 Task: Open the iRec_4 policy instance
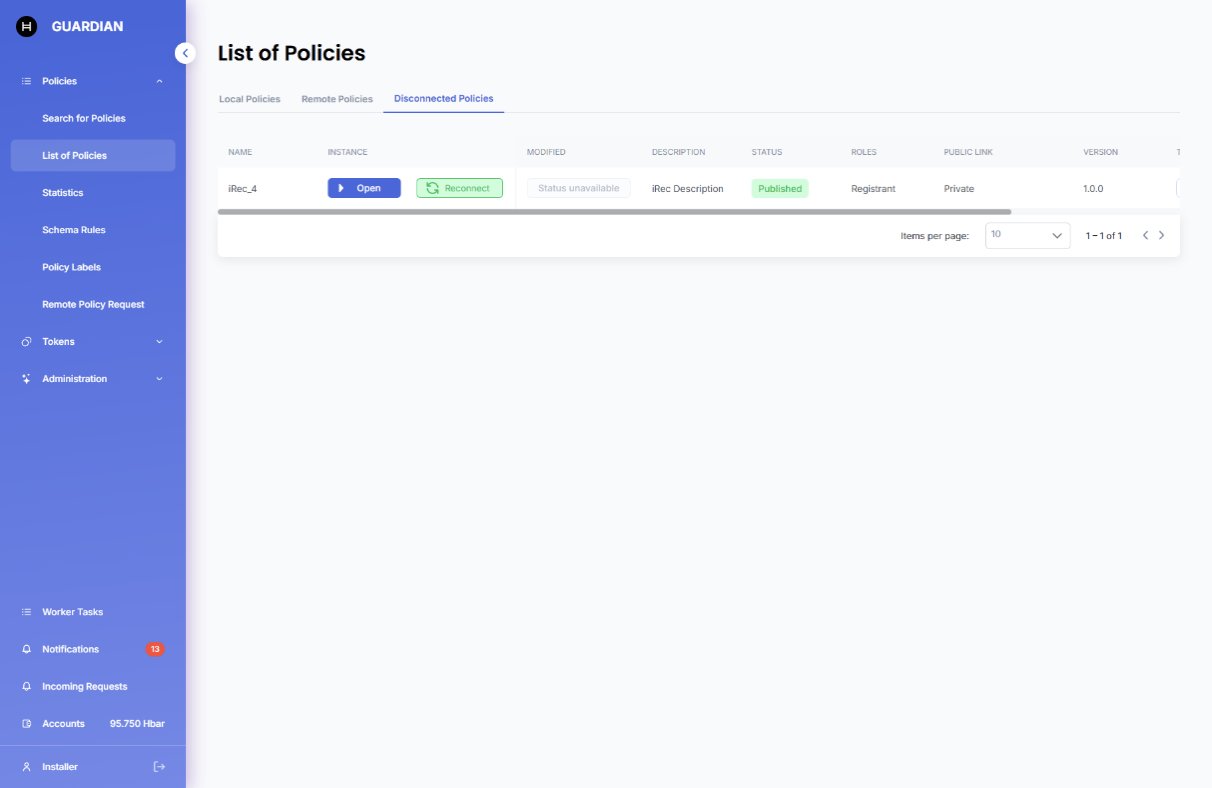click(364, 188)
